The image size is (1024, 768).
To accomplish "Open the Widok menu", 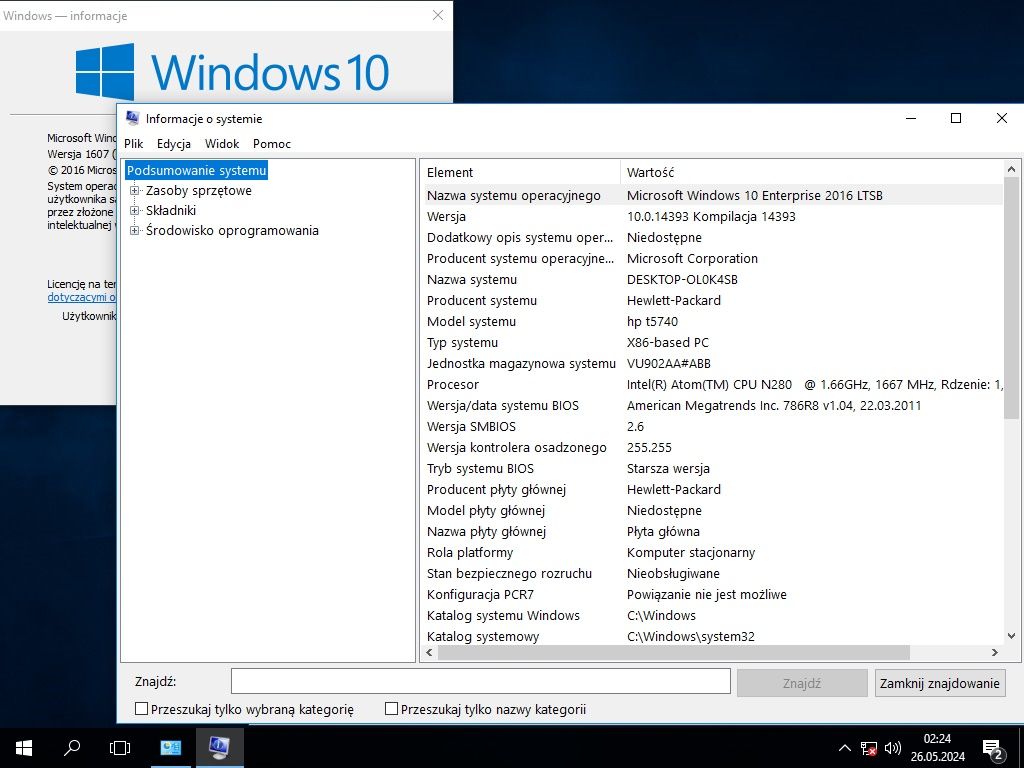I will [x=222, y=144].
